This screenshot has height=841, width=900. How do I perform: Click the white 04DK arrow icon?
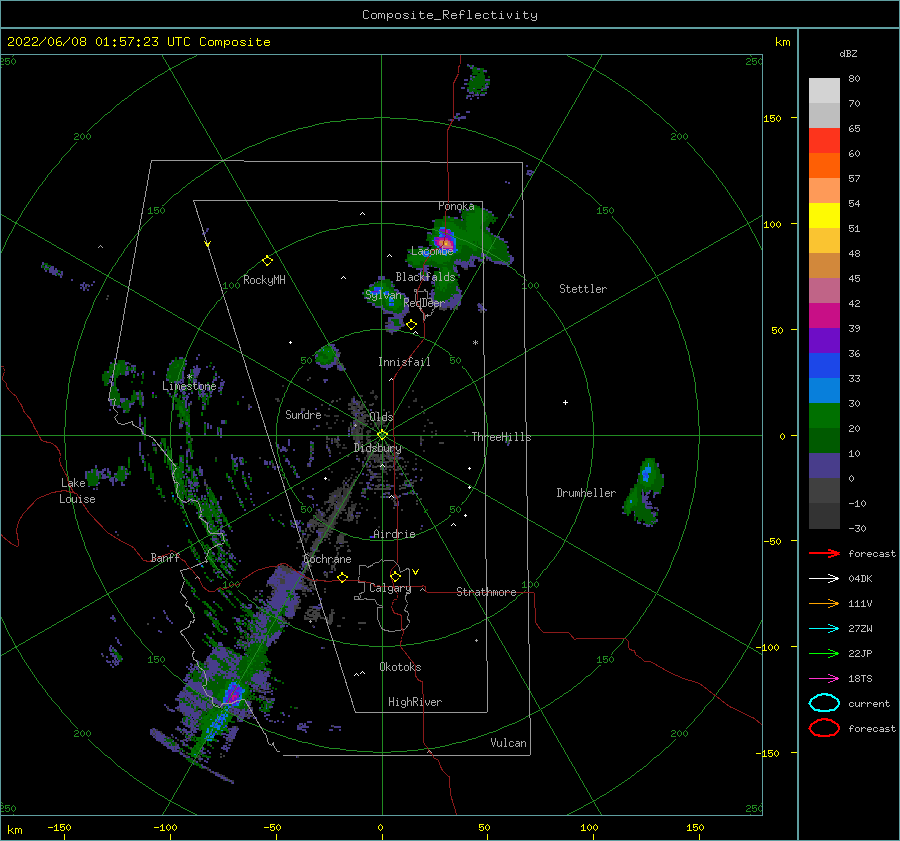824,579
